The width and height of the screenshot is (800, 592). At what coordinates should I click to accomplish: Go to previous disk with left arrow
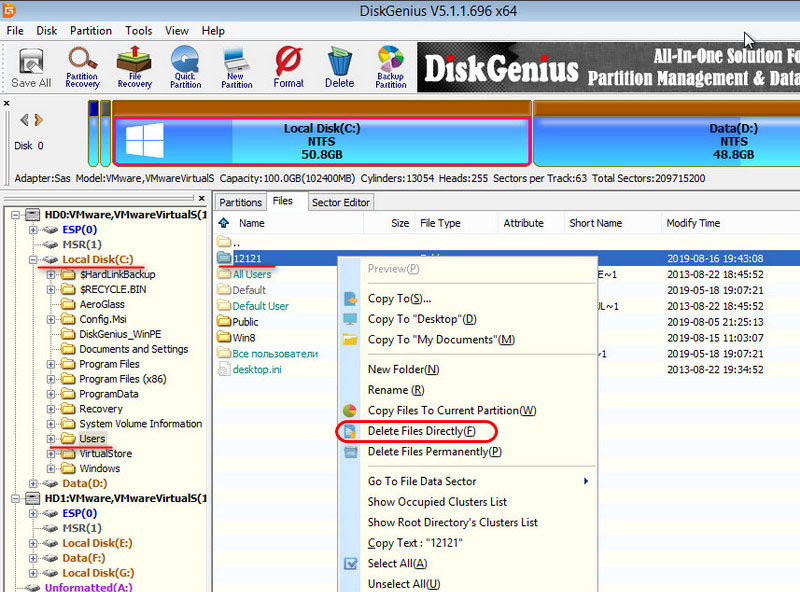pos(24,120)
